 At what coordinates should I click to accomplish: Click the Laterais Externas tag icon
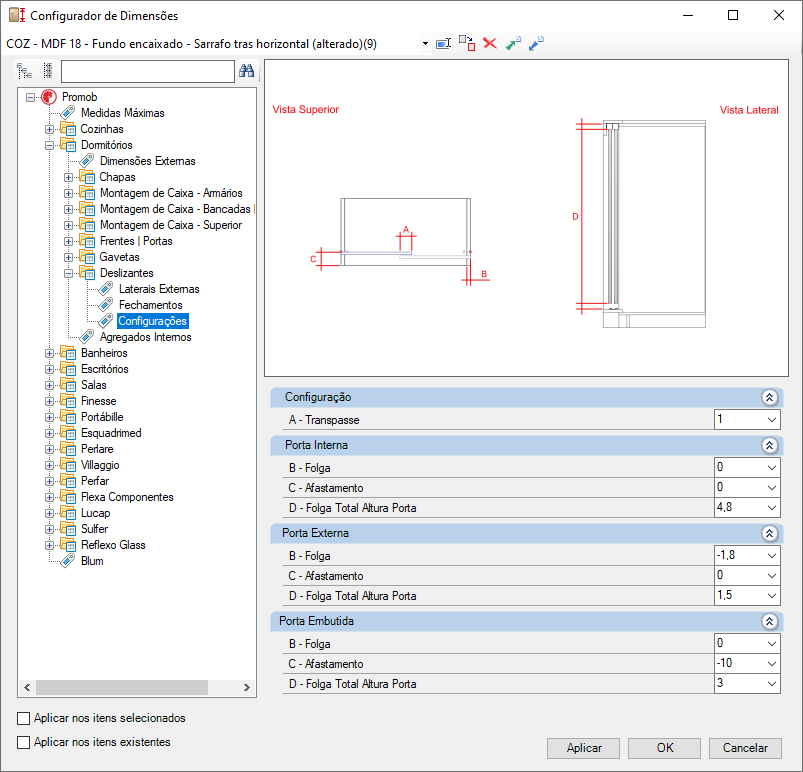pos(105,289)
